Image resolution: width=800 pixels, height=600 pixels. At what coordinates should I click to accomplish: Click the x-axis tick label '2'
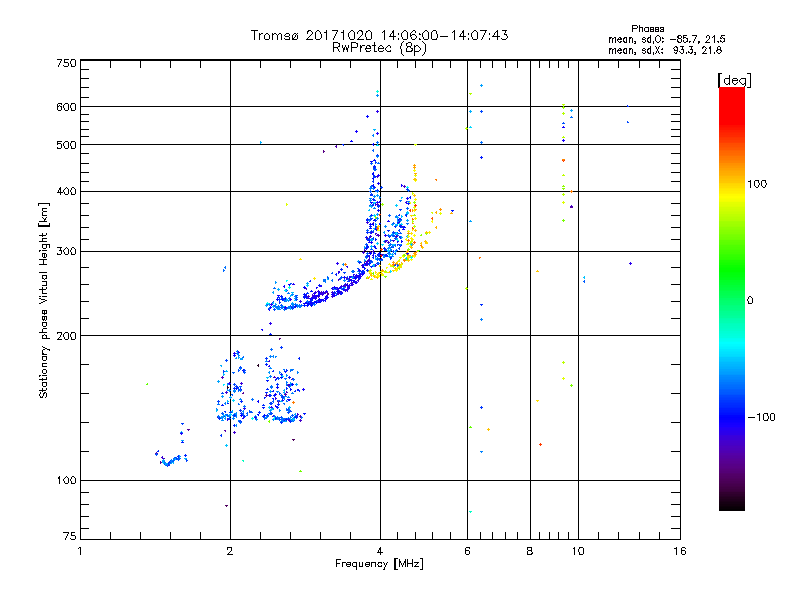(x=230, y=551)
